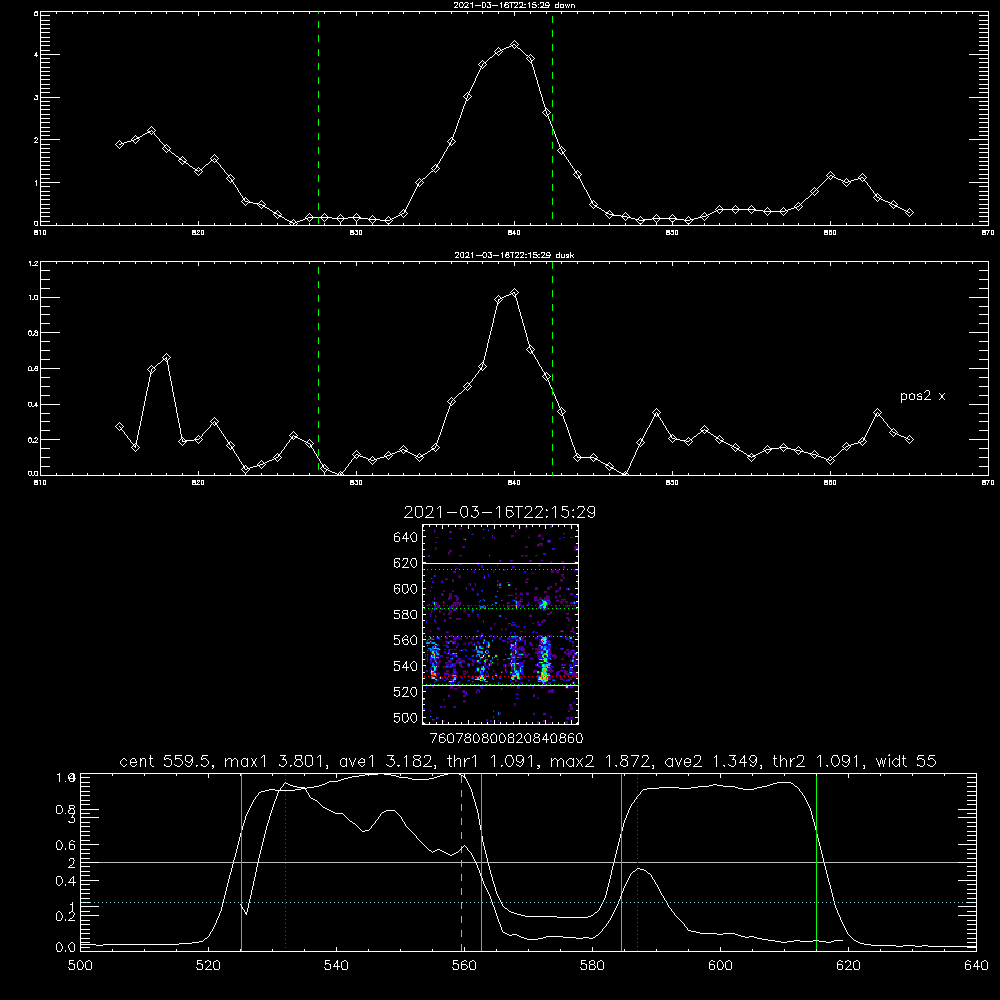
Task: Click the y-axis label 500 of spectrogram image
Action: click(406, 717)
